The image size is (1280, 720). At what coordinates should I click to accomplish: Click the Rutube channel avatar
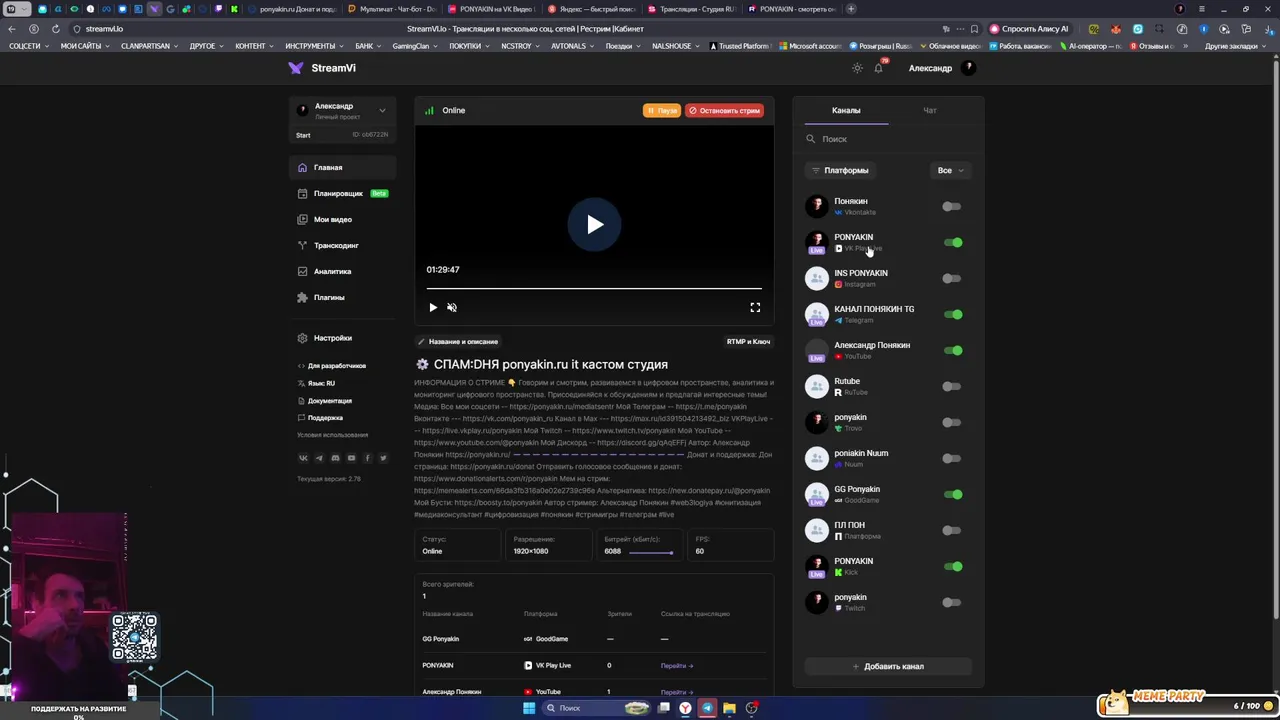pos(817,386)
